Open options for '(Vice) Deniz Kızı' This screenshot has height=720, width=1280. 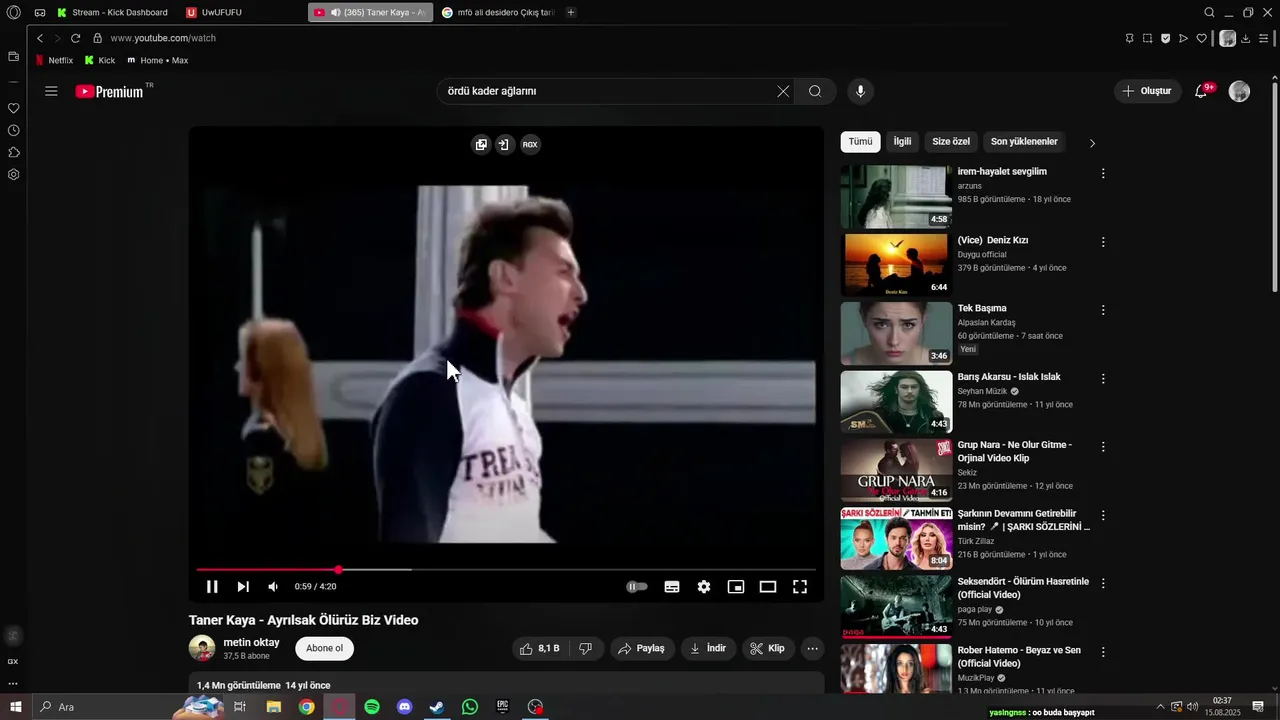tap(1103, 242)
